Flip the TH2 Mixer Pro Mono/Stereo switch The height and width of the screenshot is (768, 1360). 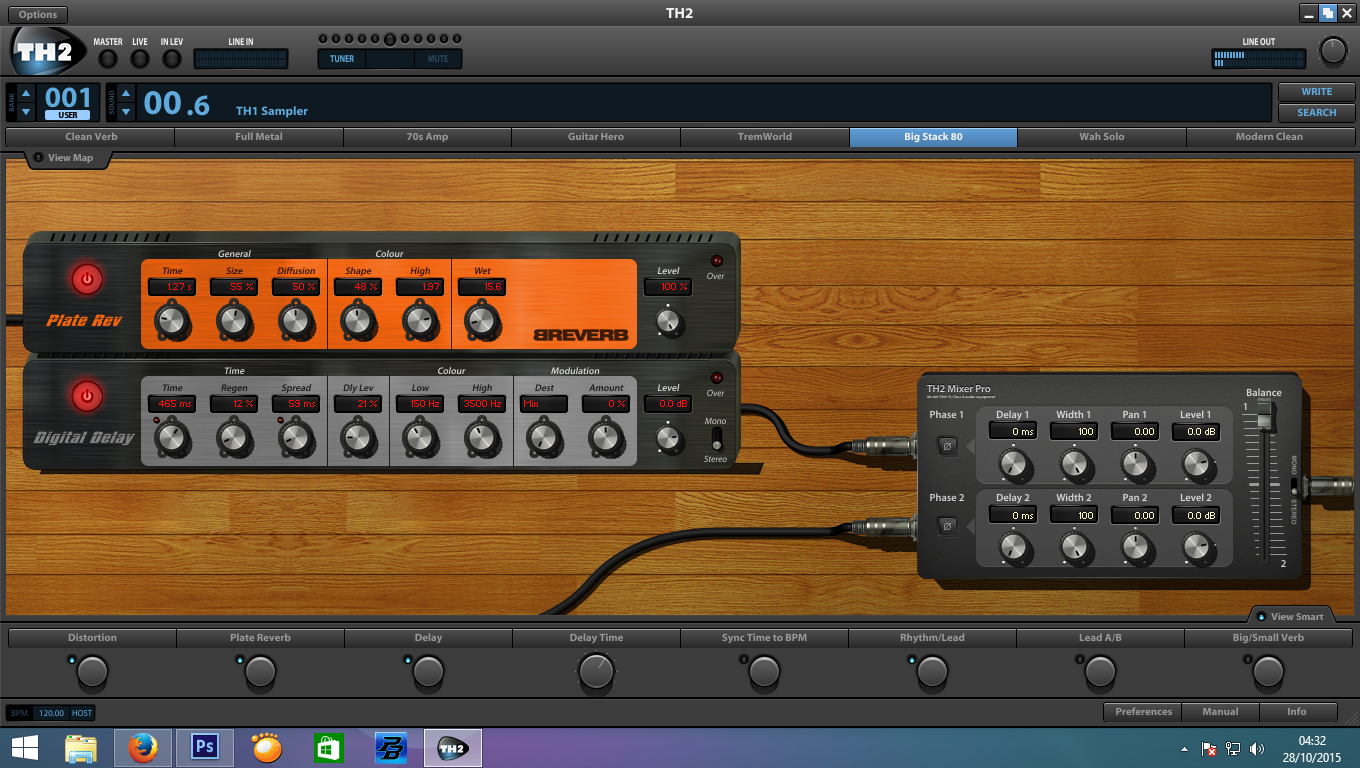1294,487
